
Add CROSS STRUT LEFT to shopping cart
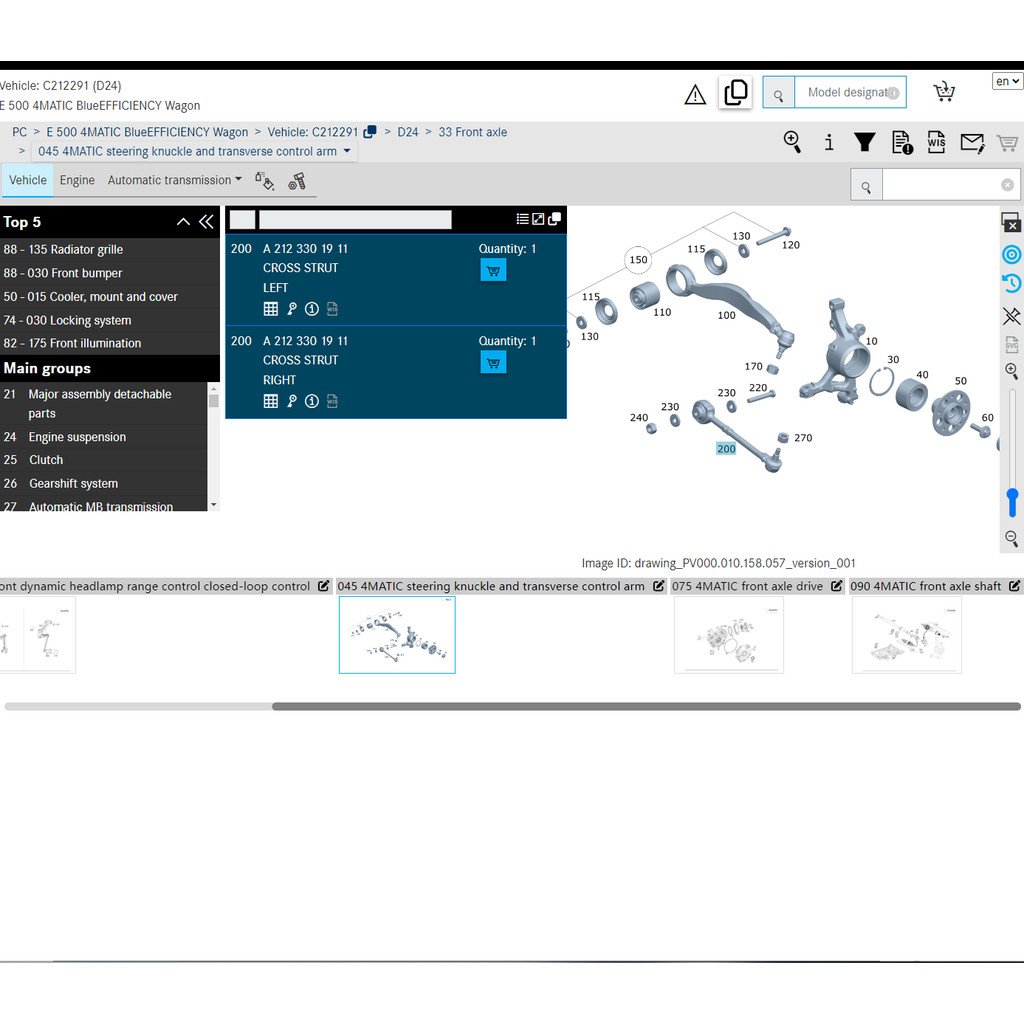[x=493, y=270]
